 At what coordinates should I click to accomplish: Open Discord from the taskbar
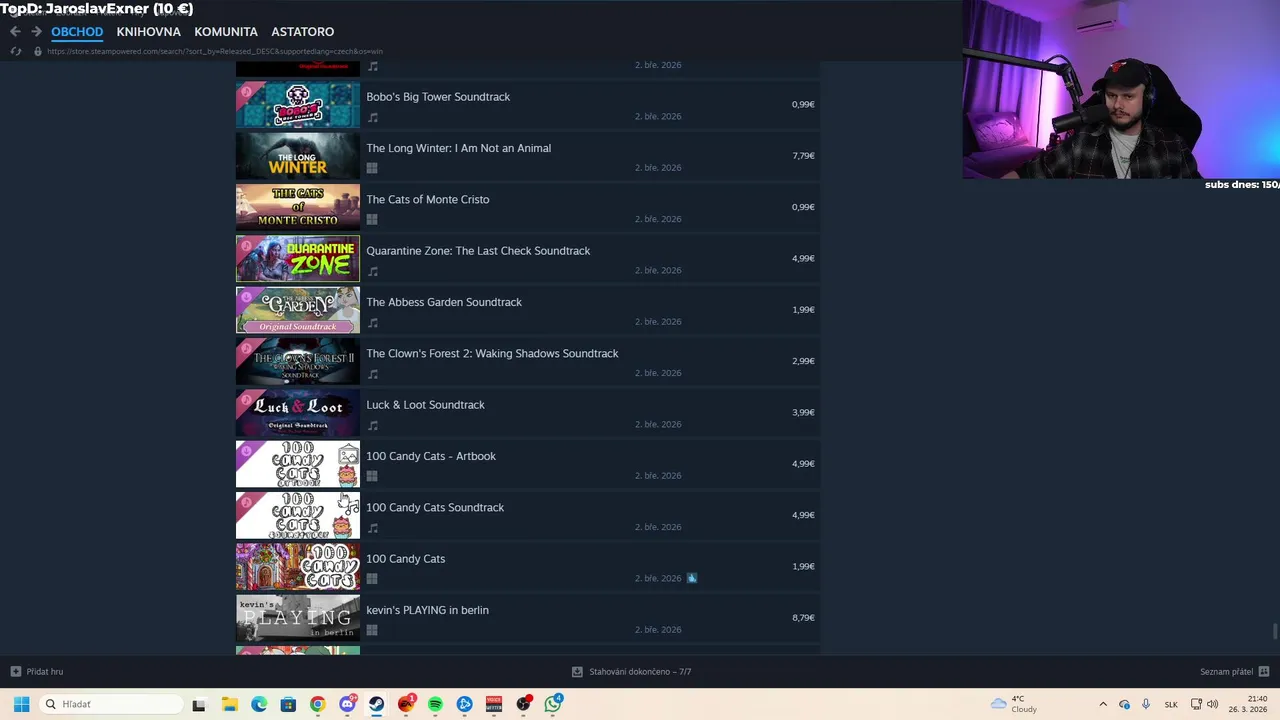(347, 704)
